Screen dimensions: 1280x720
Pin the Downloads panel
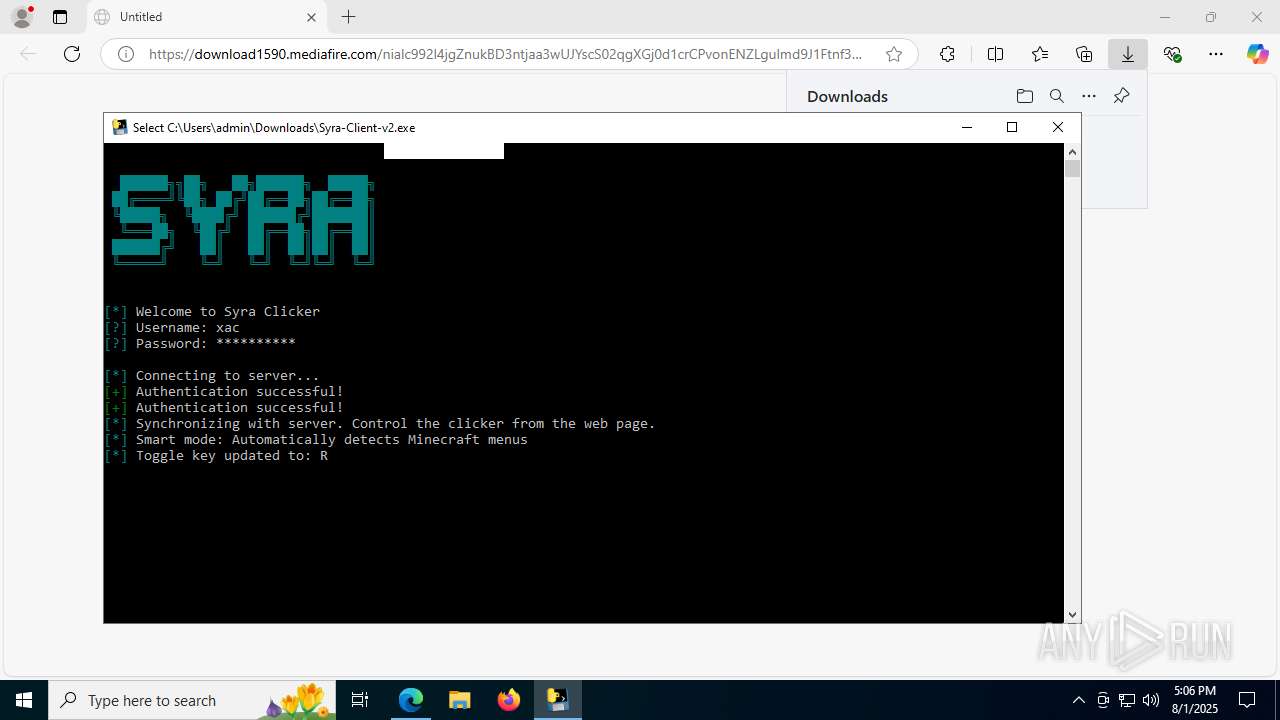point(1121,96)
